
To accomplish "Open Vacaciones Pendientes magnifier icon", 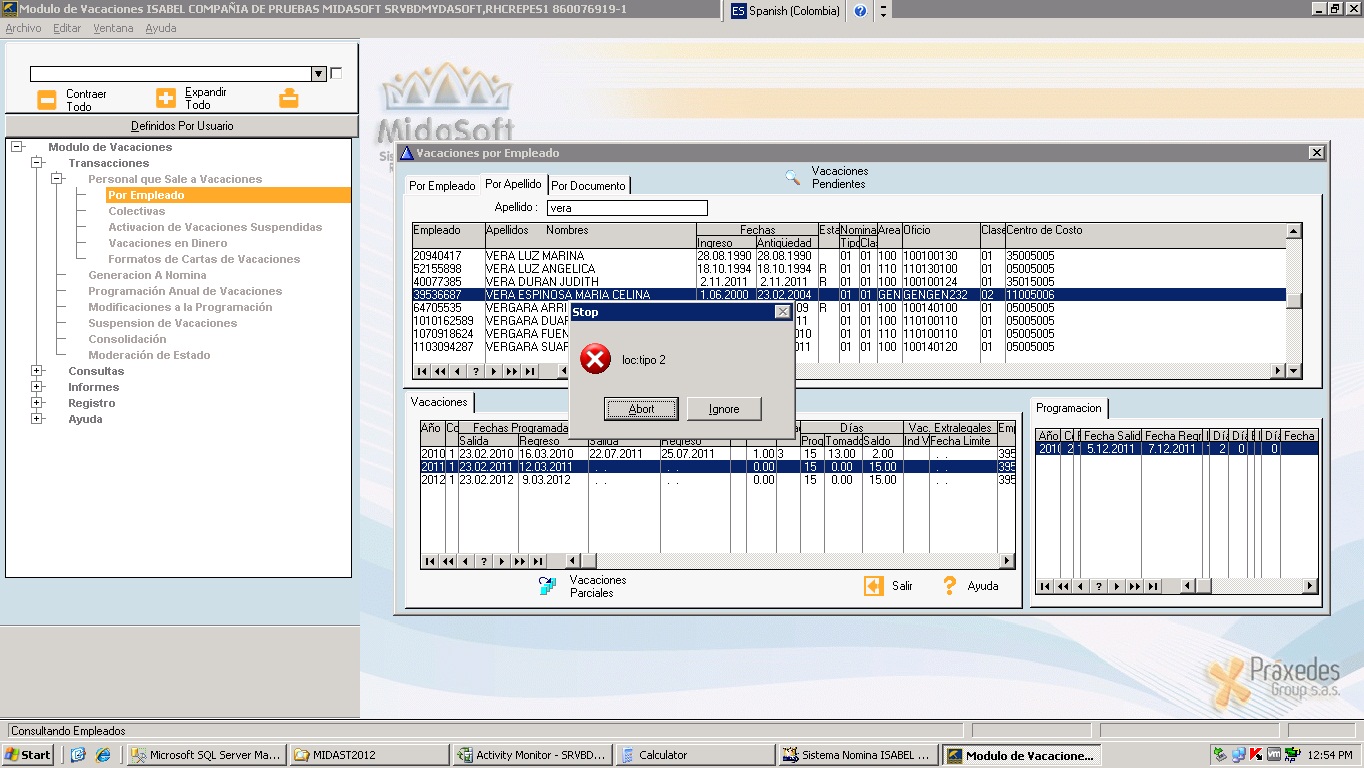I will pos(793,178).
